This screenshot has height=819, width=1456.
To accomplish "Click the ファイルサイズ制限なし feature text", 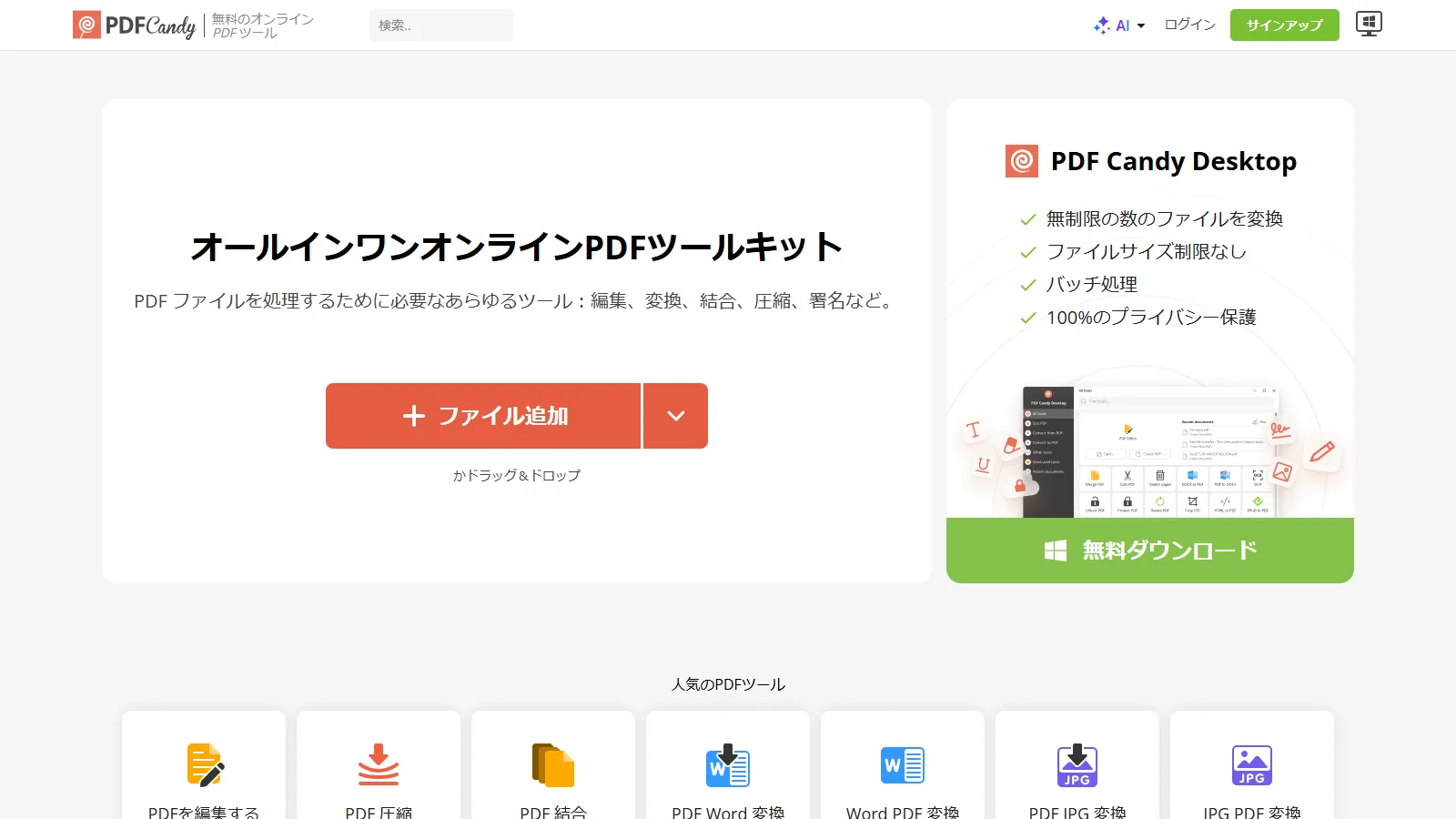I will pos(1147,251).
